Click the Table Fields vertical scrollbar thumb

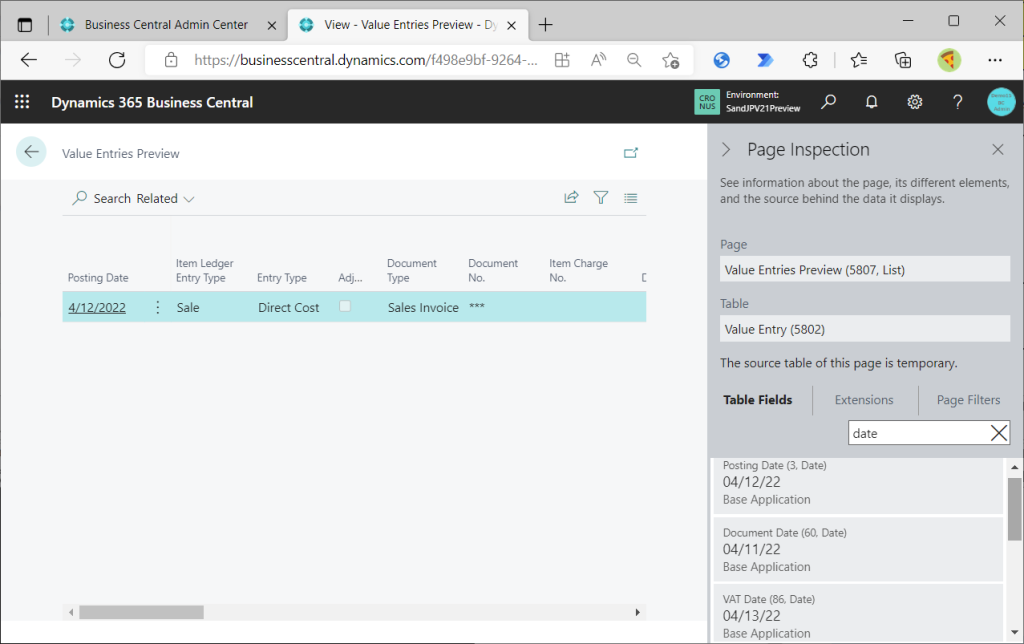click(x=1014, y=509)
